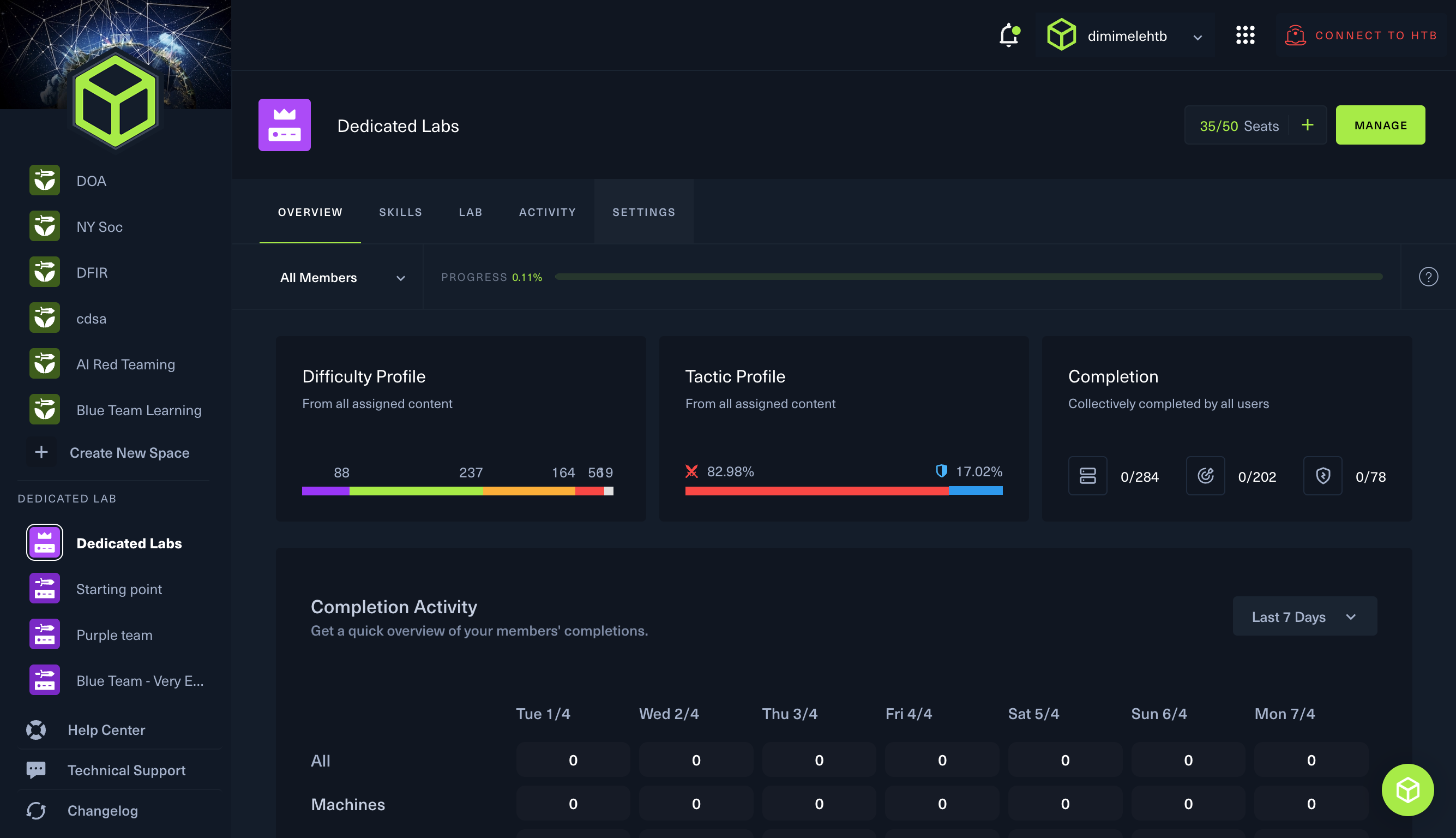Click the Machines row cell for Mon 7/4
The height and width of the screenshot is (838, 1456).
tap(1311, 804)
